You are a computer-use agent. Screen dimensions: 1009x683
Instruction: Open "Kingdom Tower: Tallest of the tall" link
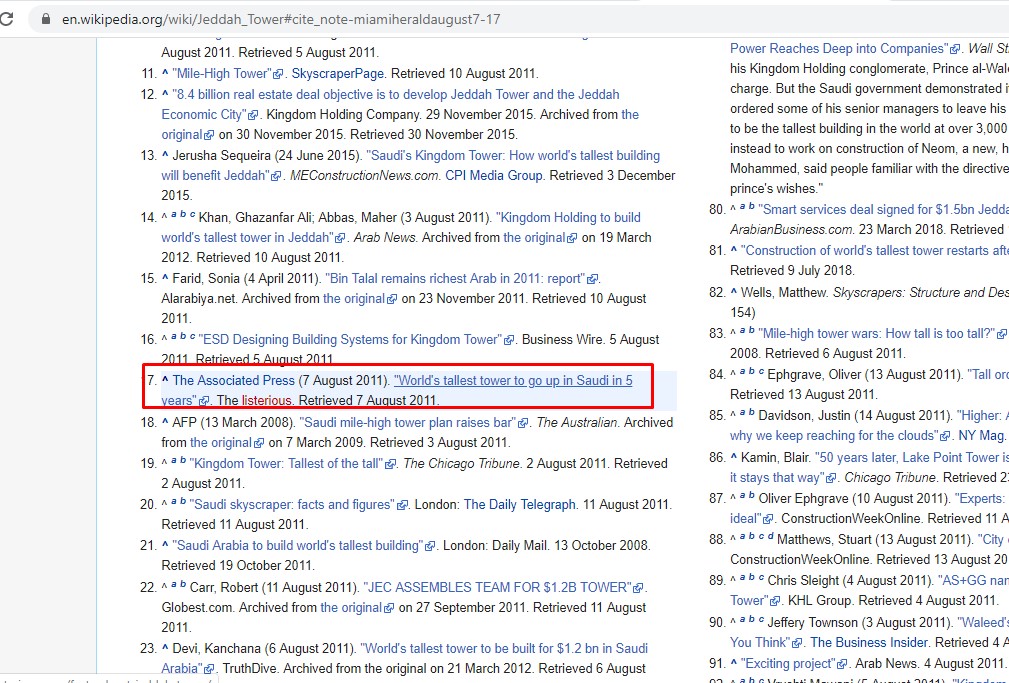286,463
